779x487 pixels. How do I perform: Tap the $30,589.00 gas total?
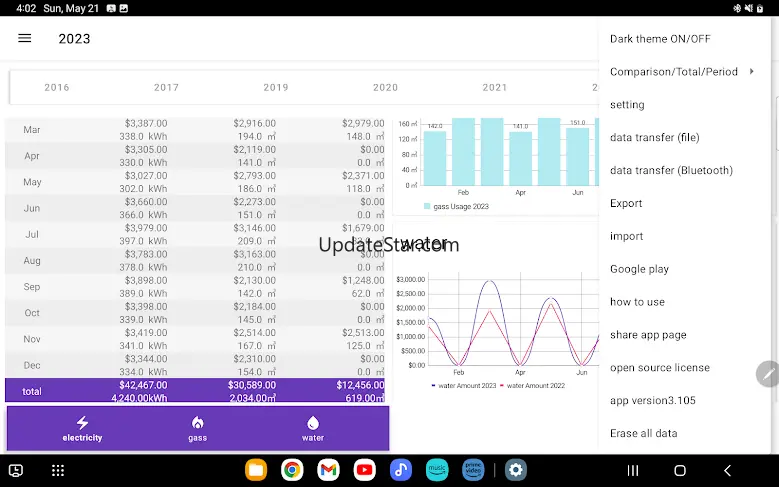252,385
